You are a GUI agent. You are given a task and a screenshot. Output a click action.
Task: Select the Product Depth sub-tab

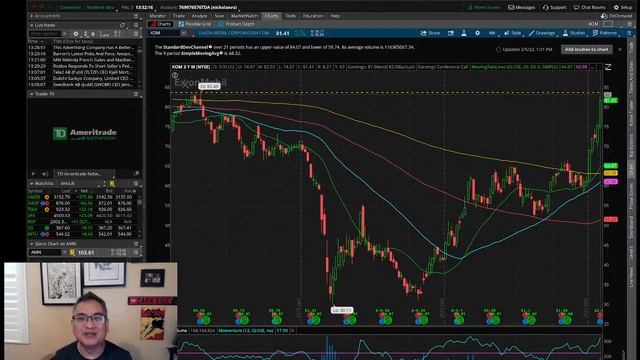[x=236, y=24]
